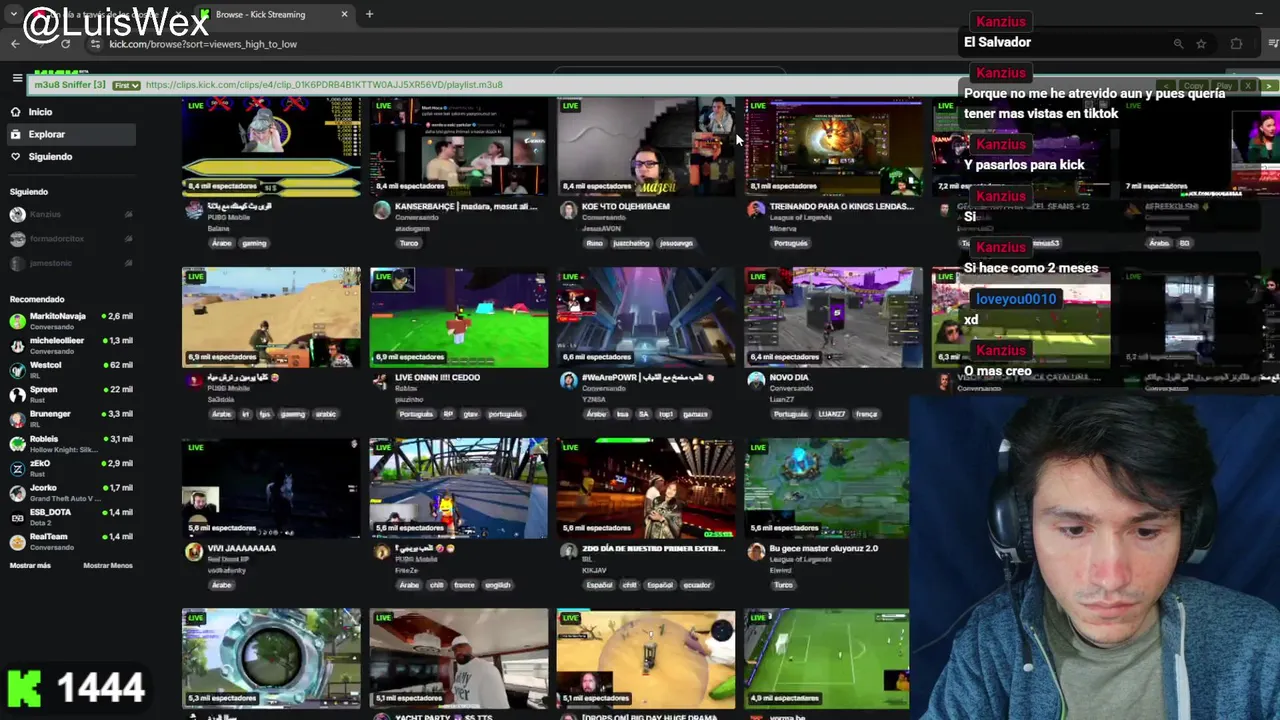Click Mostrar Menos under Recomendado
1280x720 pixels.
tap(108, 566)
